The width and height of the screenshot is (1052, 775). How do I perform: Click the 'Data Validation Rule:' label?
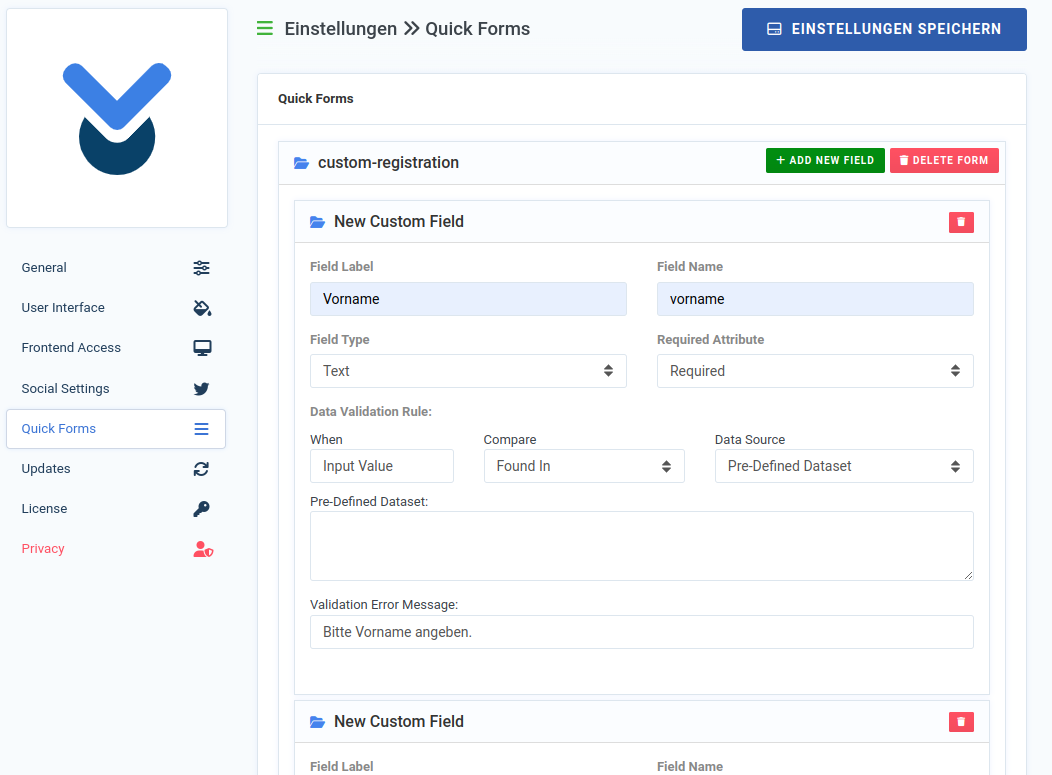(x=371, y=411)
